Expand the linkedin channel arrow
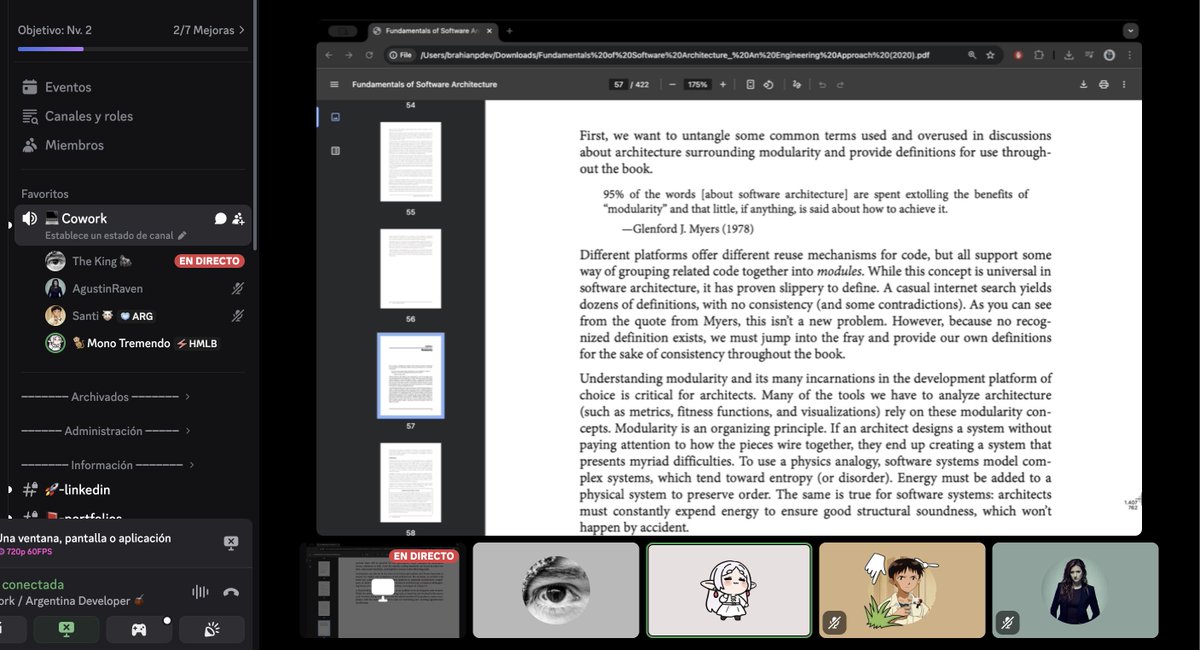This screenshot has height=650, width=1200. point(9,490)
